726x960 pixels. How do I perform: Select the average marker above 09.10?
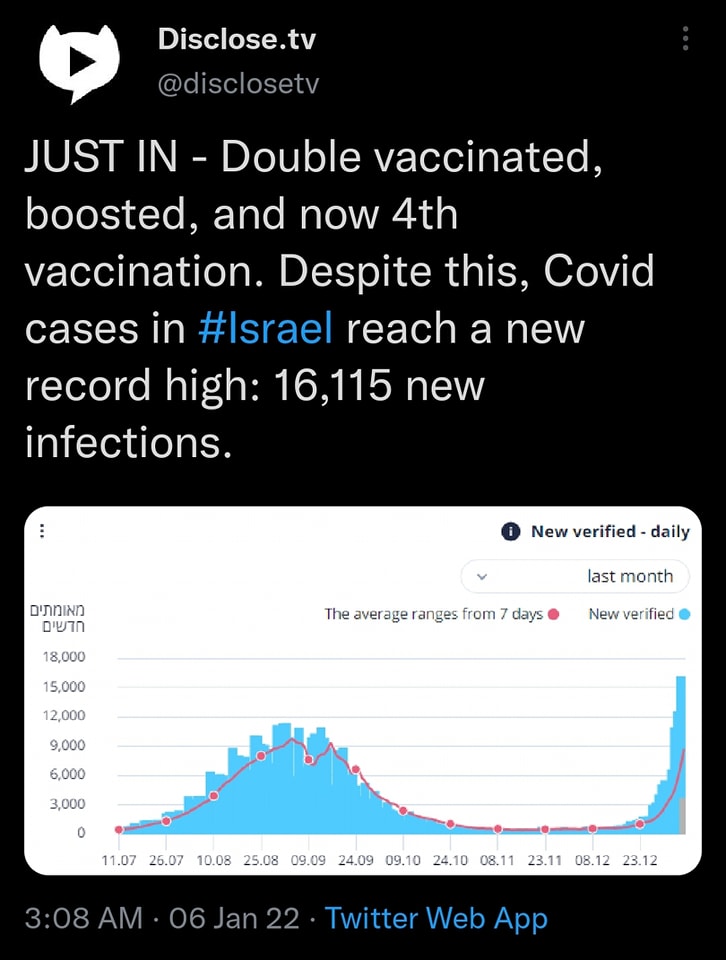(403, 811)
